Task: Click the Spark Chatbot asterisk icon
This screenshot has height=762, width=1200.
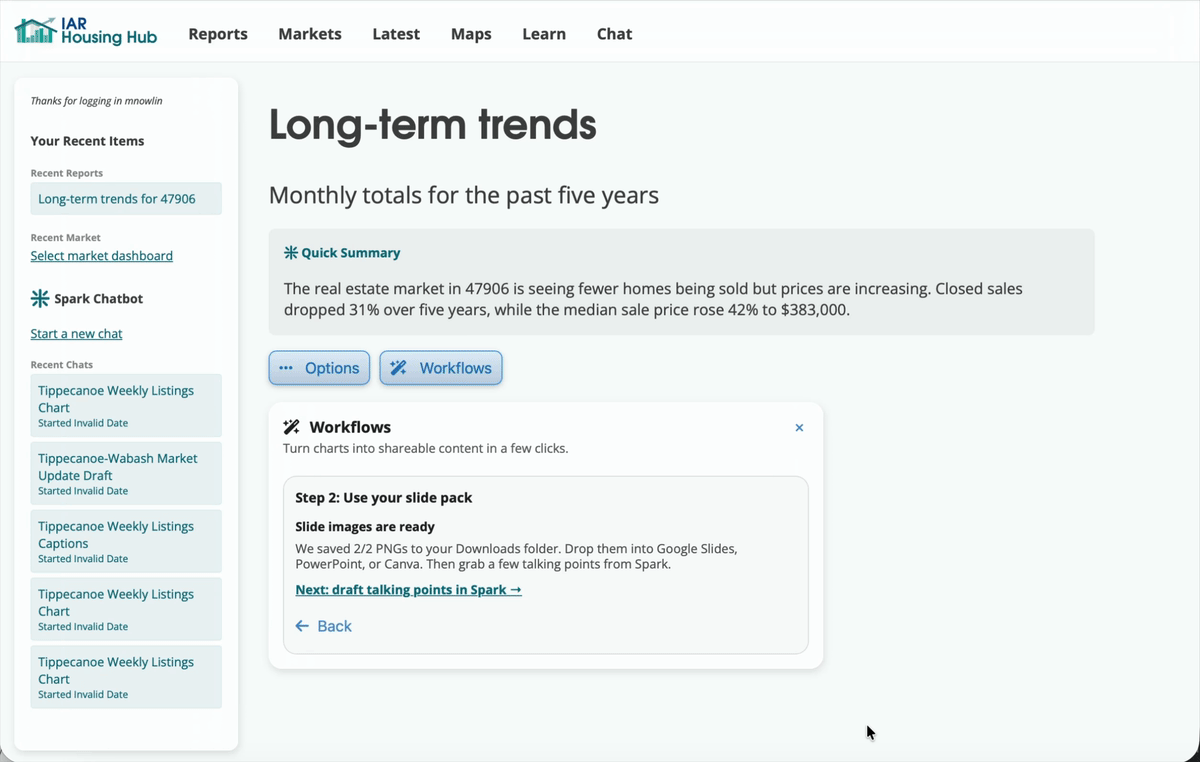Action: click(x=40, y=298)
